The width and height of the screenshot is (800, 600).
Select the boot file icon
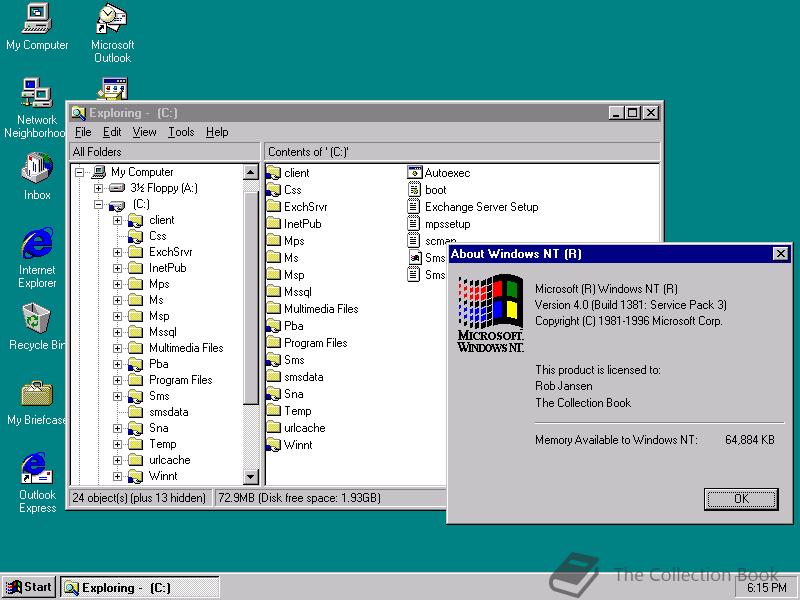pyautogui.click(x=415, y=190)
